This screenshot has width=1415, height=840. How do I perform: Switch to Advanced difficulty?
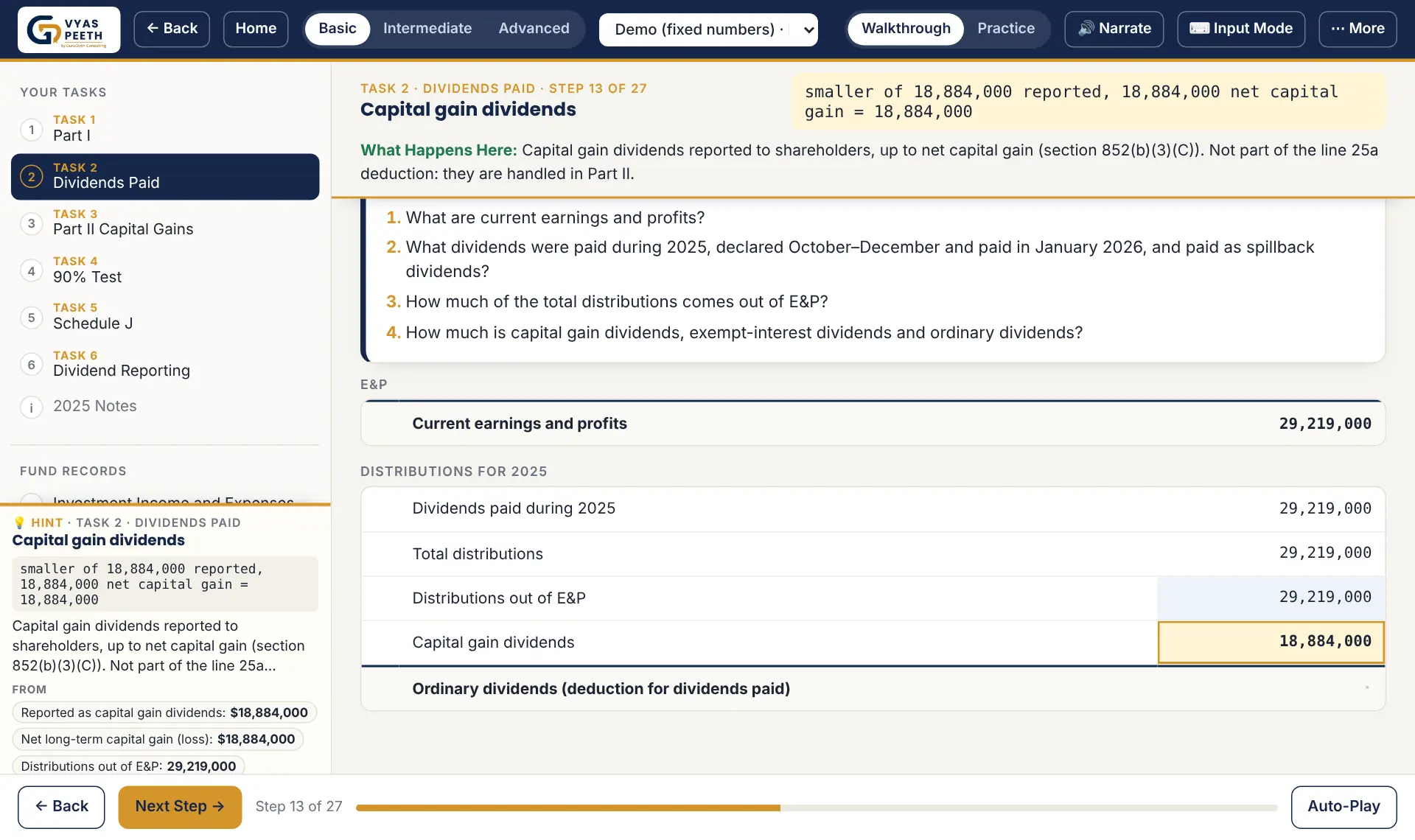[534, 29]
